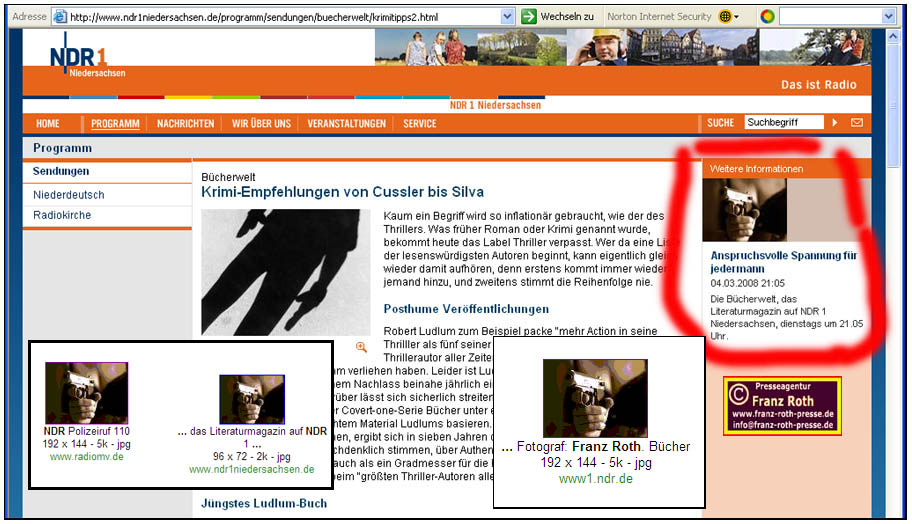Open the PROGRAMM navigation item
This screenshot has width=912, height=524.
click(x=115, y=123)
